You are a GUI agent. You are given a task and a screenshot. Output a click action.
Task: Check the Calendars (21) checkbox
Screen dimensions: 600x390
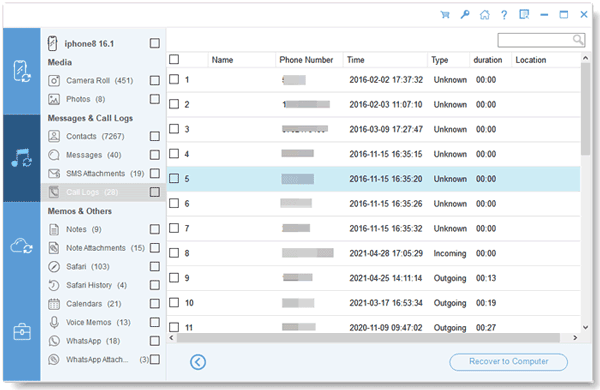pyautogui.click(x=155, y=304)
